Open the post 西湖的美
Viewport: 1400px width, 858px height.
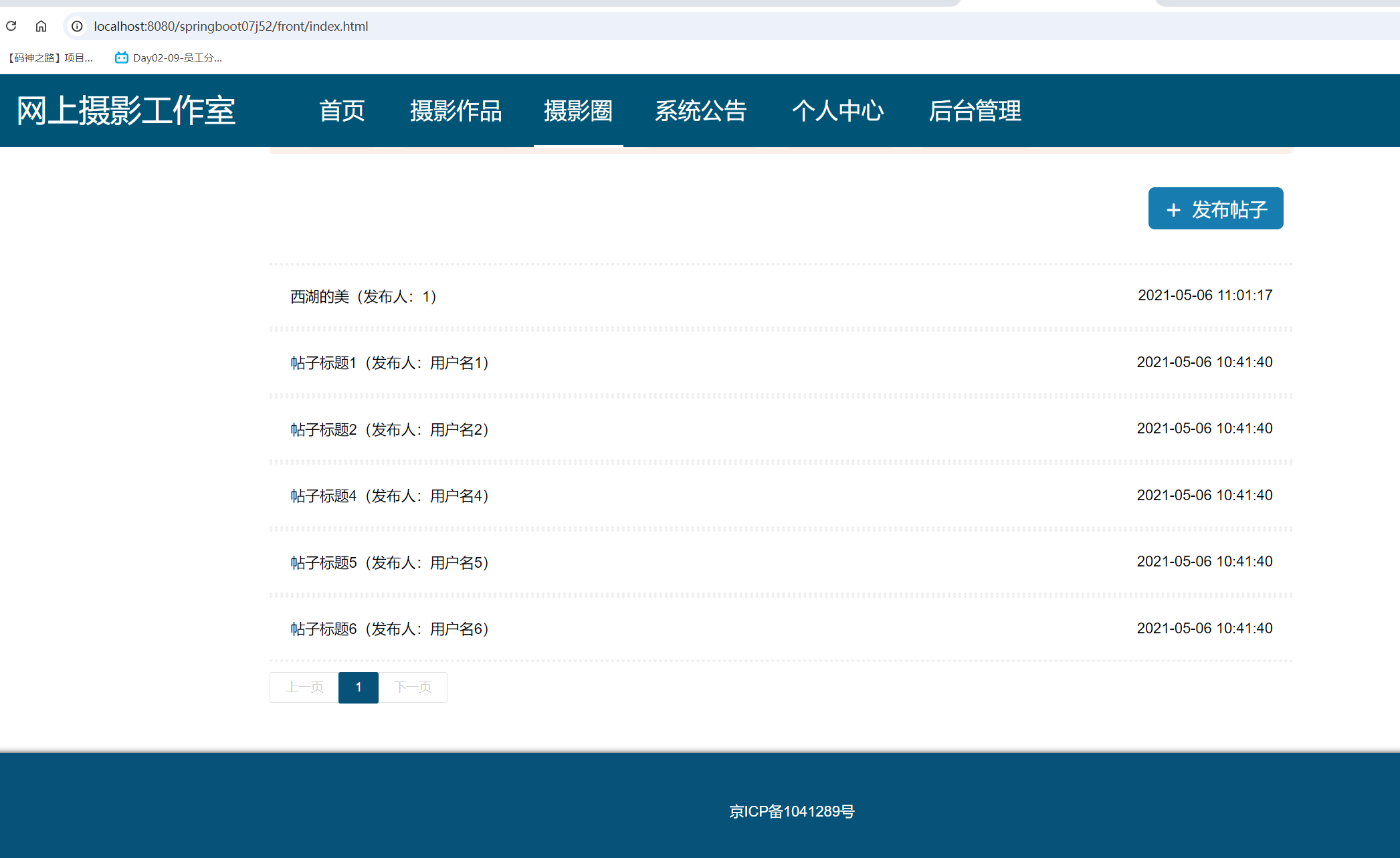click(x=363, y=296)
